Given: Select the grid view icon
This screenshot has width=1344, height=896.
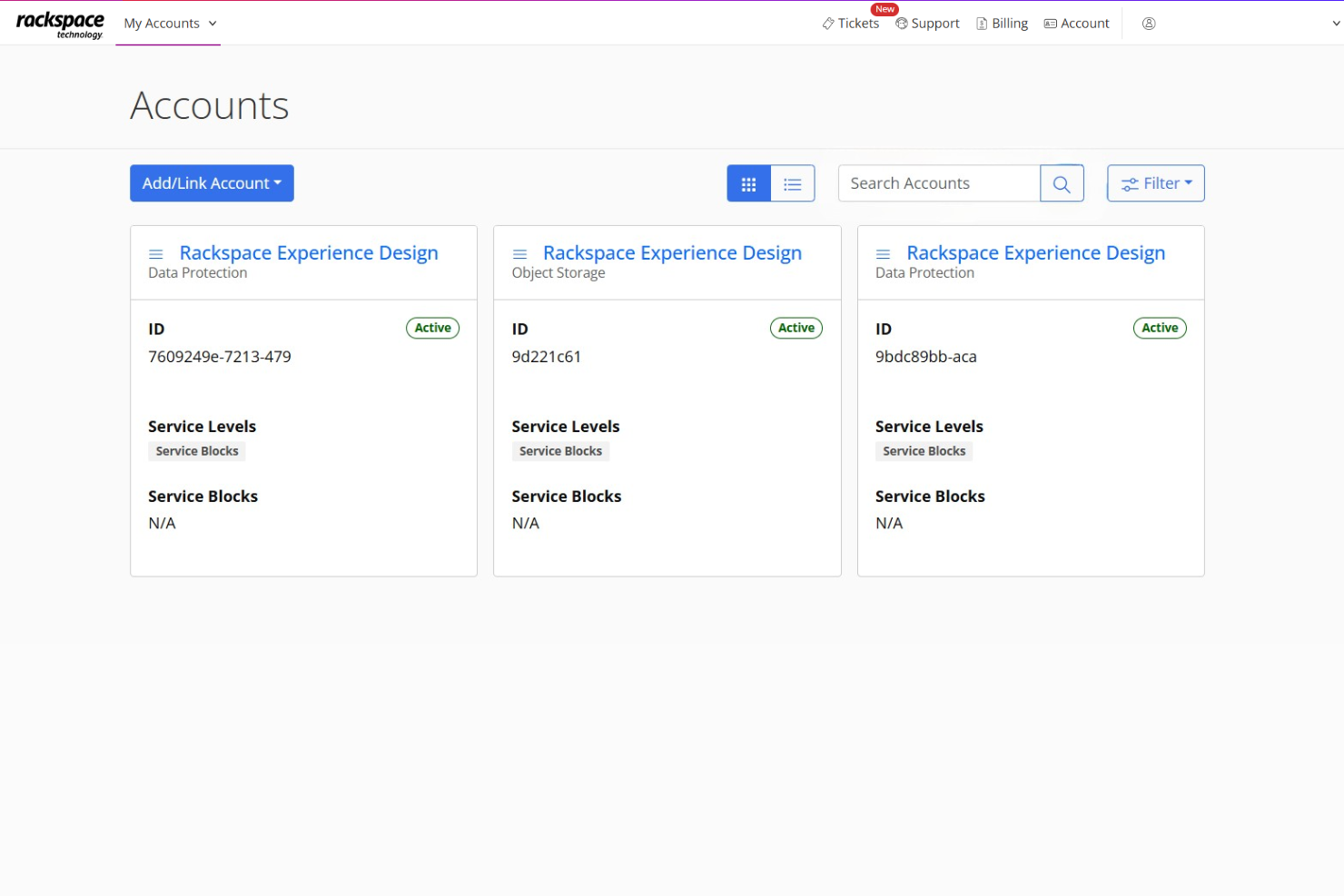Looking at the screenshot, I should [748, 182].
